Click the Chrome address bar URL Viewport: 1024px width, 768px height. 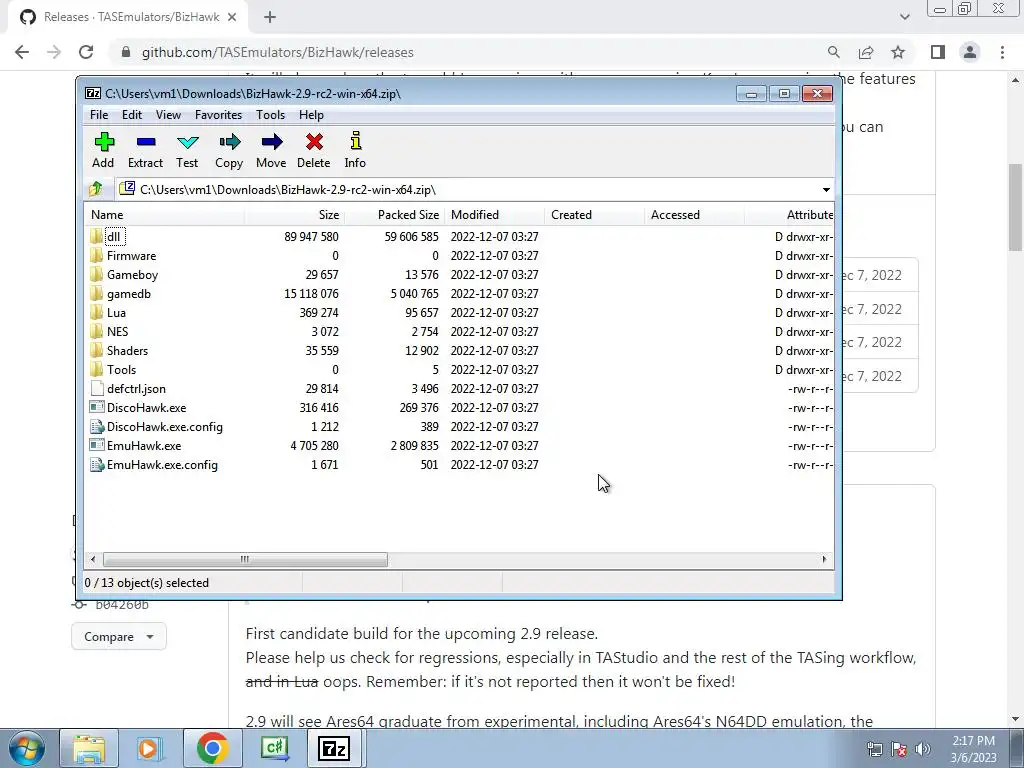coord(278,52)
